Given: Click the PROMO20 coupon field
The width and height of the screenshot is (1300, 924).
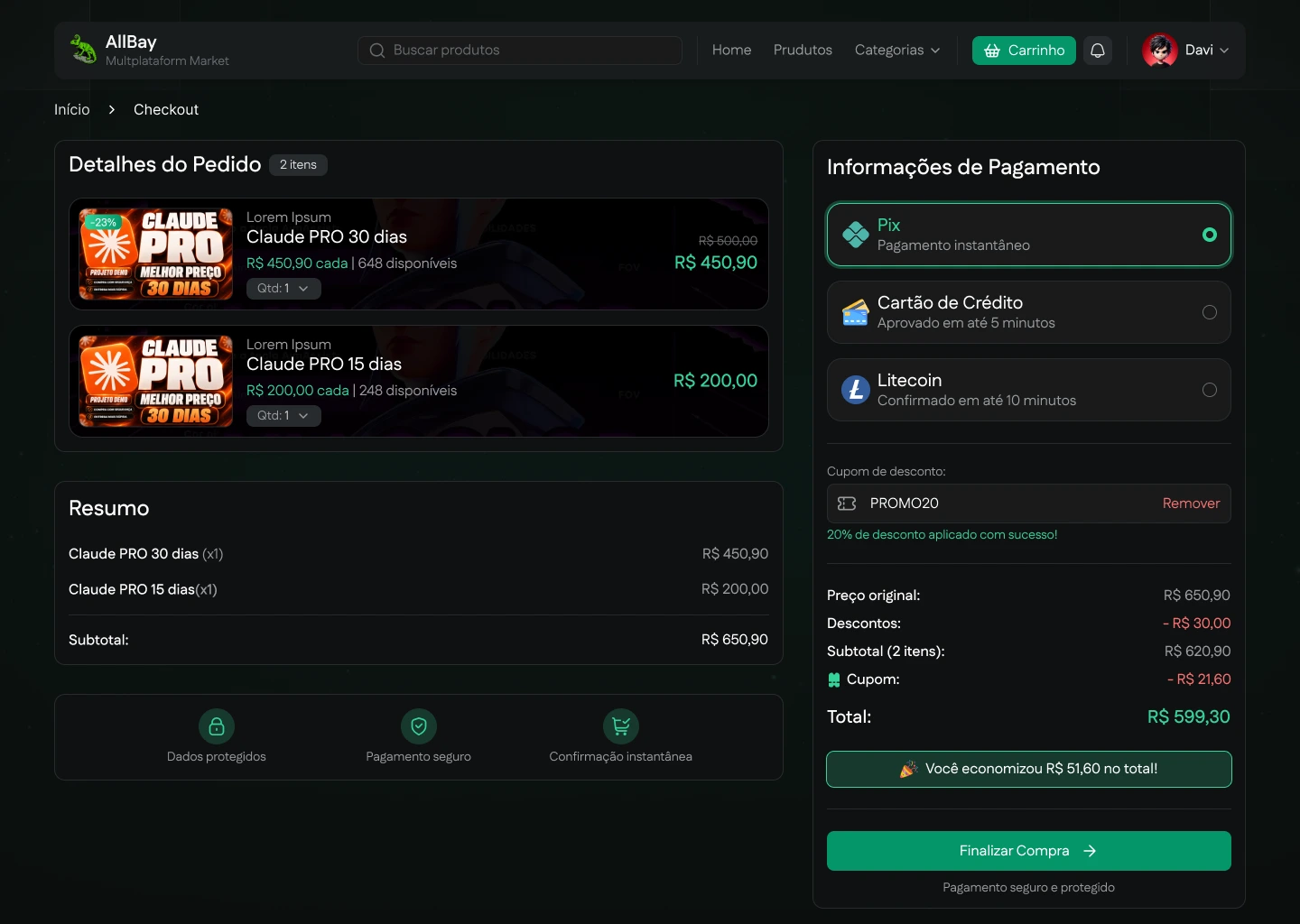Looking at the screenshot, I should click(x=1029, y=504).
